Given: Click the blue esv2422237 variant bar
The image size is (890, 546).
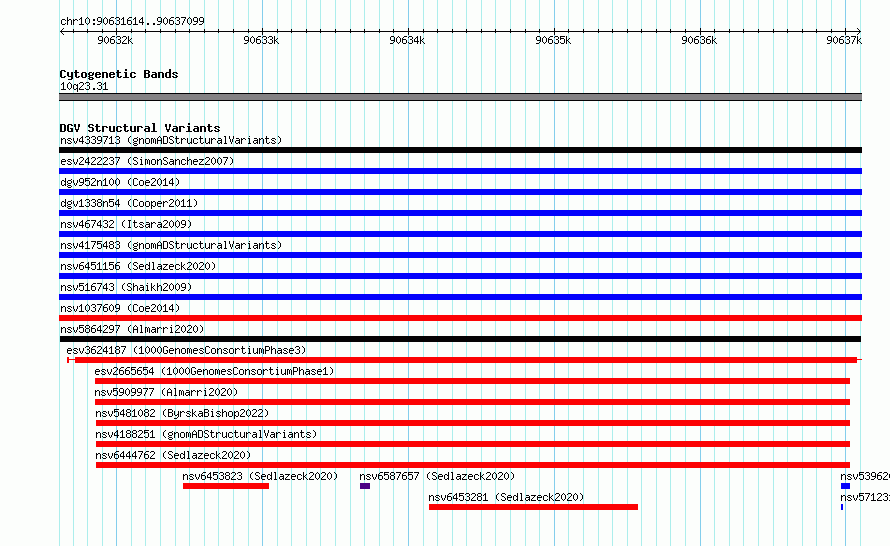Looking at the screenshot, I should (x=460, y=171).
